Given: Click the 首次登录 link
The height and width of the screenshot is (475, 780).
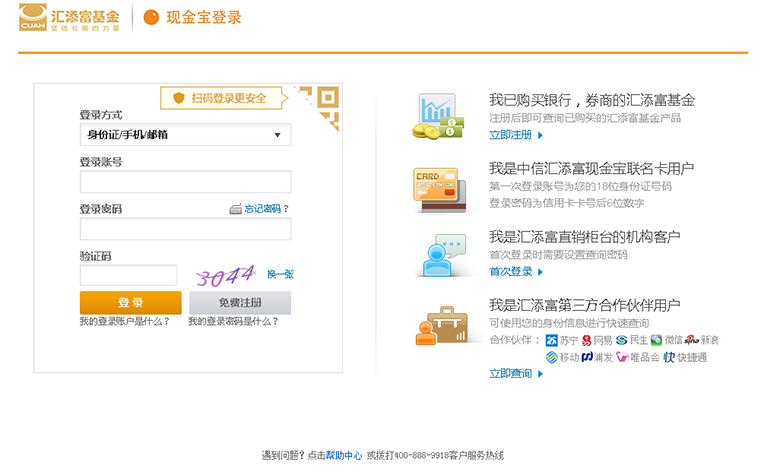Looking at the screenshot, I should pos(510,272).
